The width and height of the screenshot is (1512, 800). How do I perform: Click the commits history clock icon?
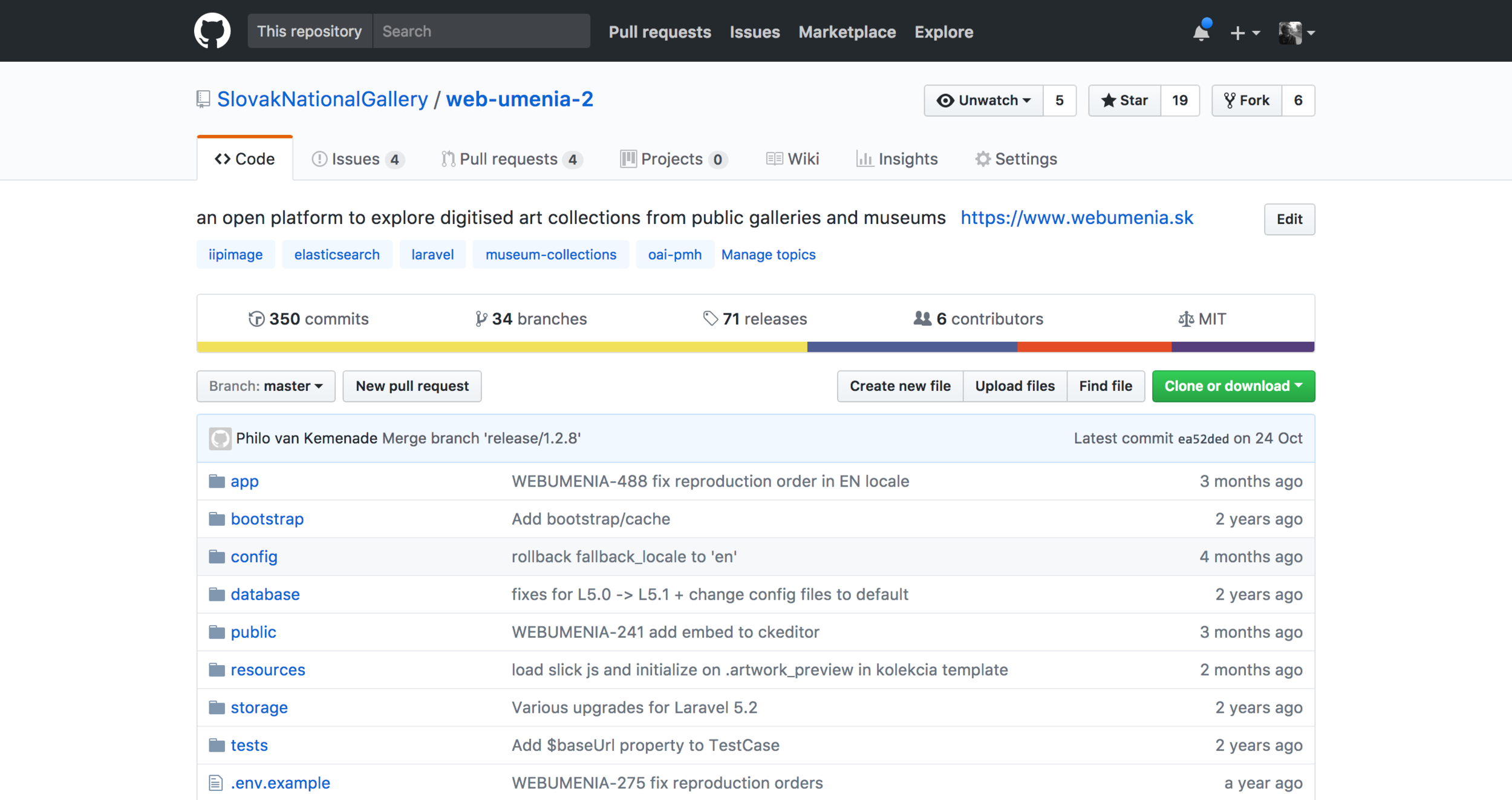pyautogui.click(x=256, y=319)
